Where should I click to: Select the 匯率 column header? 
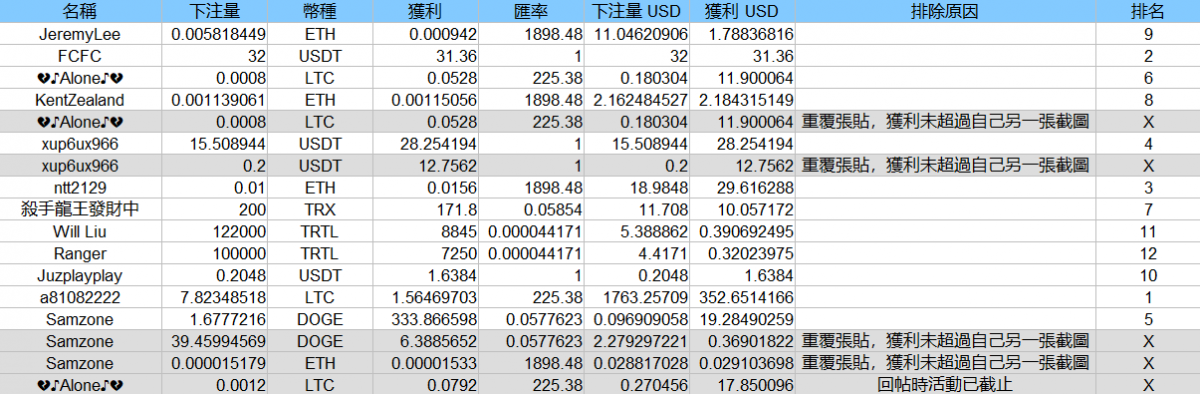529,12
